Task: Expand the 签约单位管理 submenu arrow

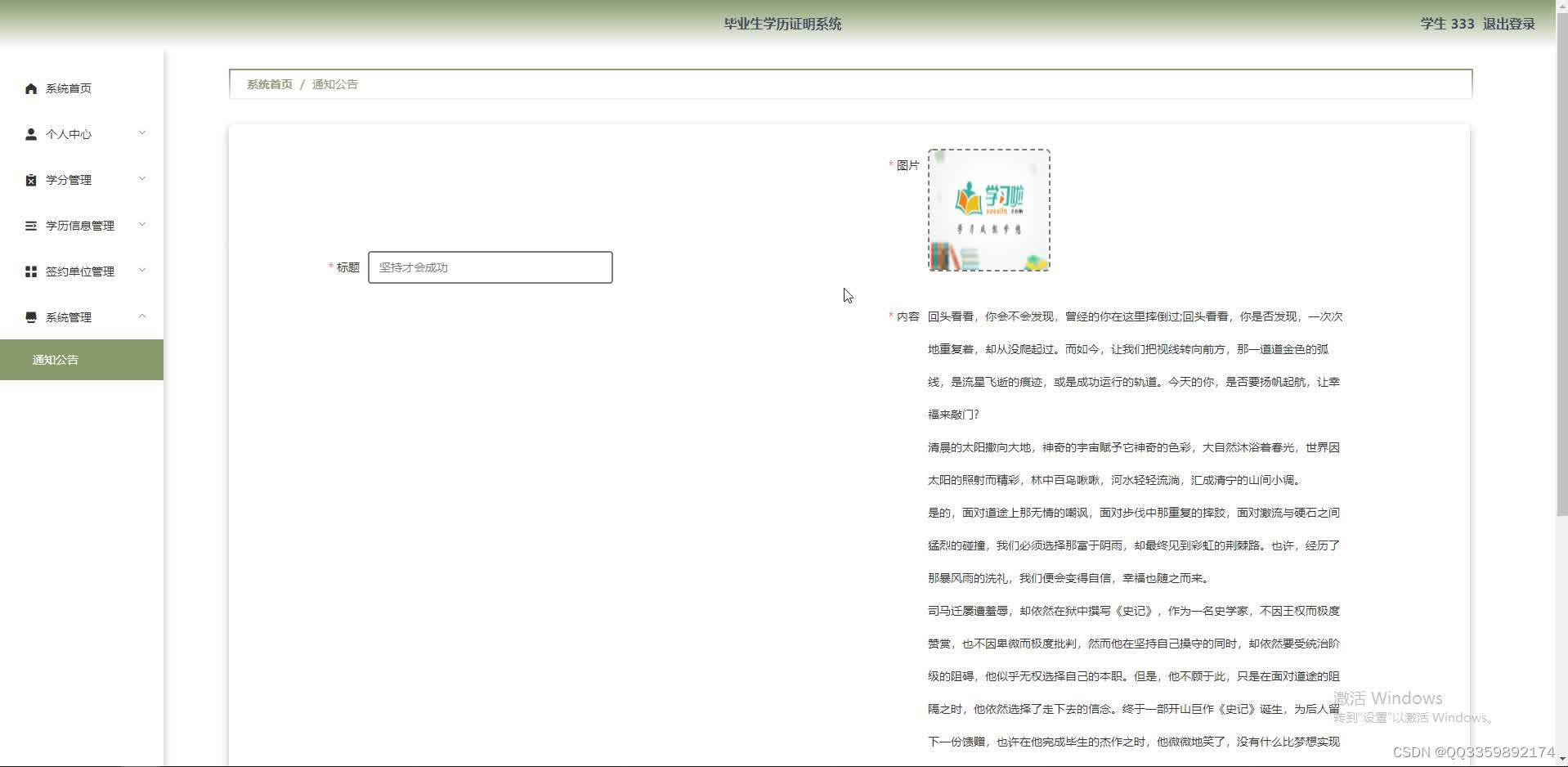Action: (142, 271)
